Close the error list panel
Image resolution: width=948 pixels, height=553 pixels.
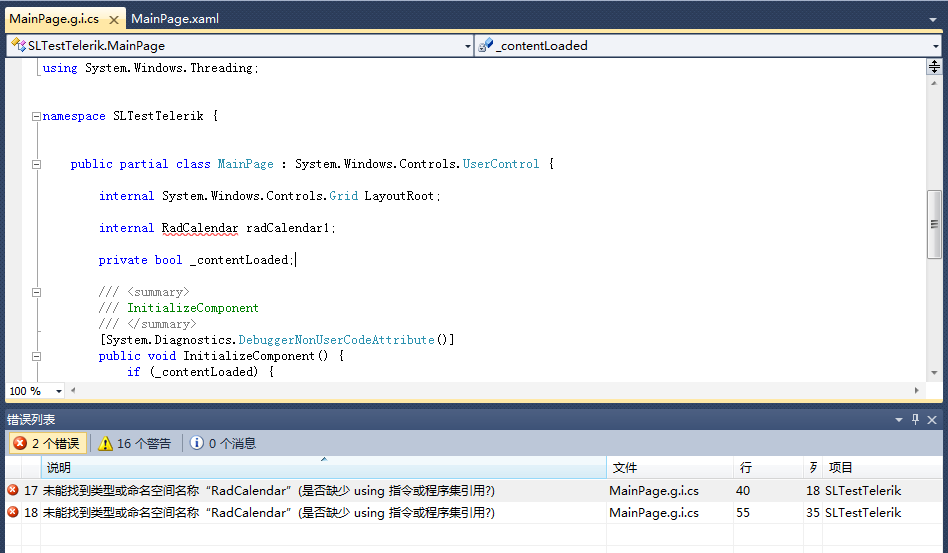(932, 419)
